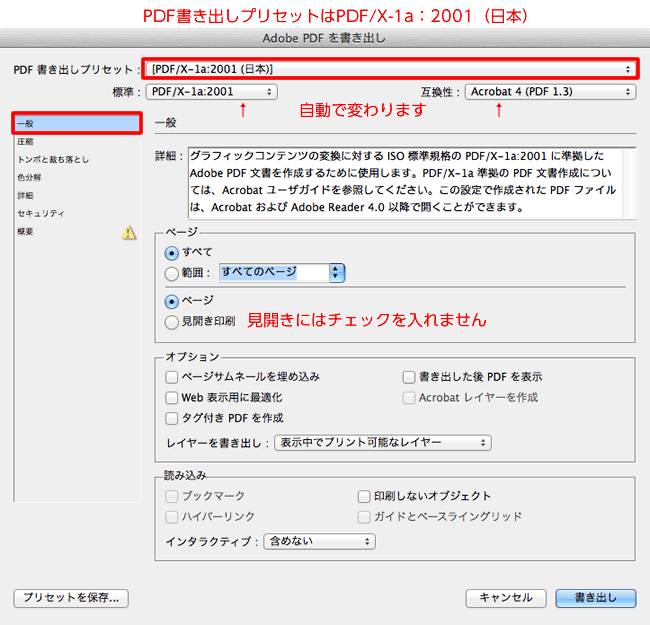This screenshot has height=625, width=650.
Task: Click the 書き出し export button
Action: pyautogui.click(x=595, y=598)
